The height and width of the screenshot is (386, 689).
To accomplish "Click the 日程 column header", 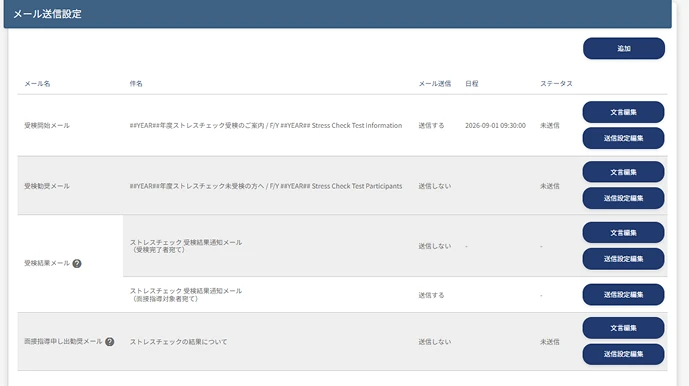I will 471,84.
